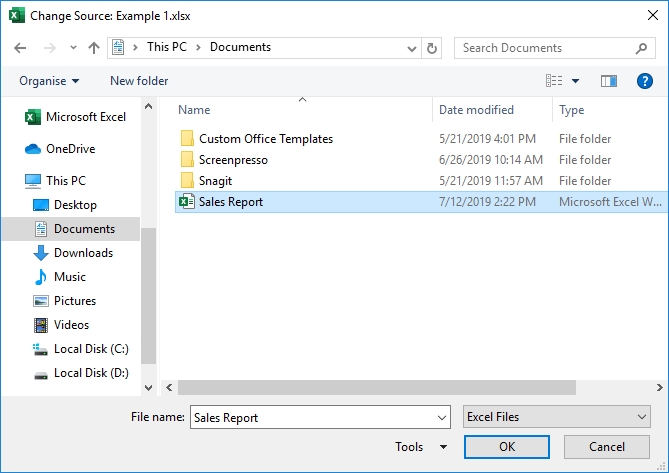
Task: Select Microsoft Excel in navigation pane
Action: (x=86, y=117)
